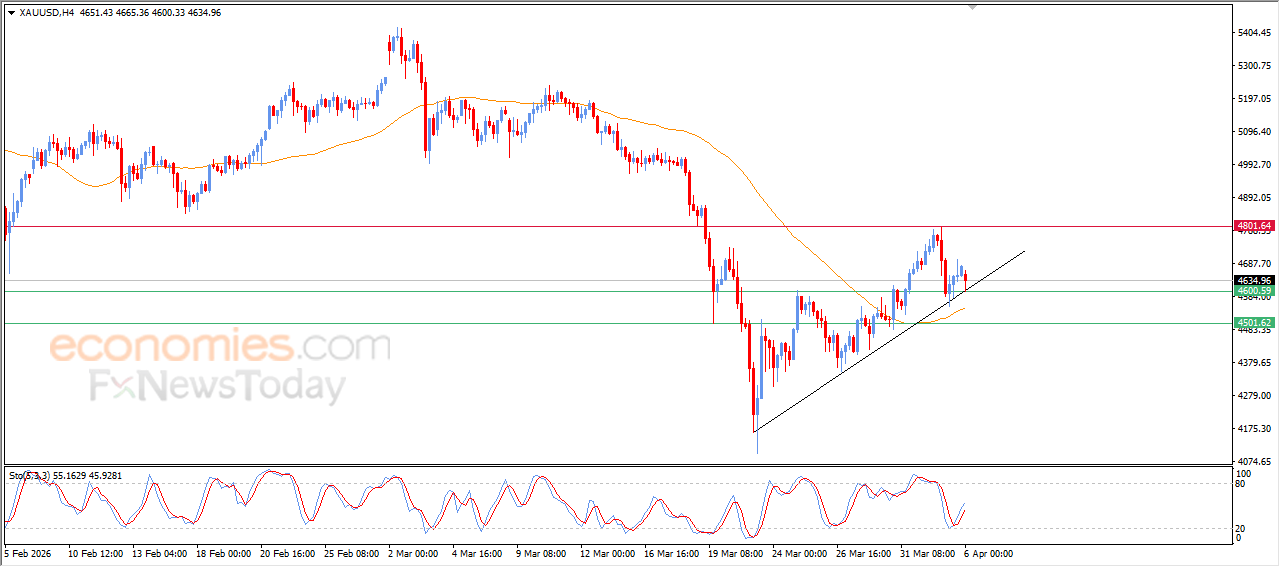Screen dimensions: 1280x567
Task: Select the black ascending trendline
Action: pos(890,341)
